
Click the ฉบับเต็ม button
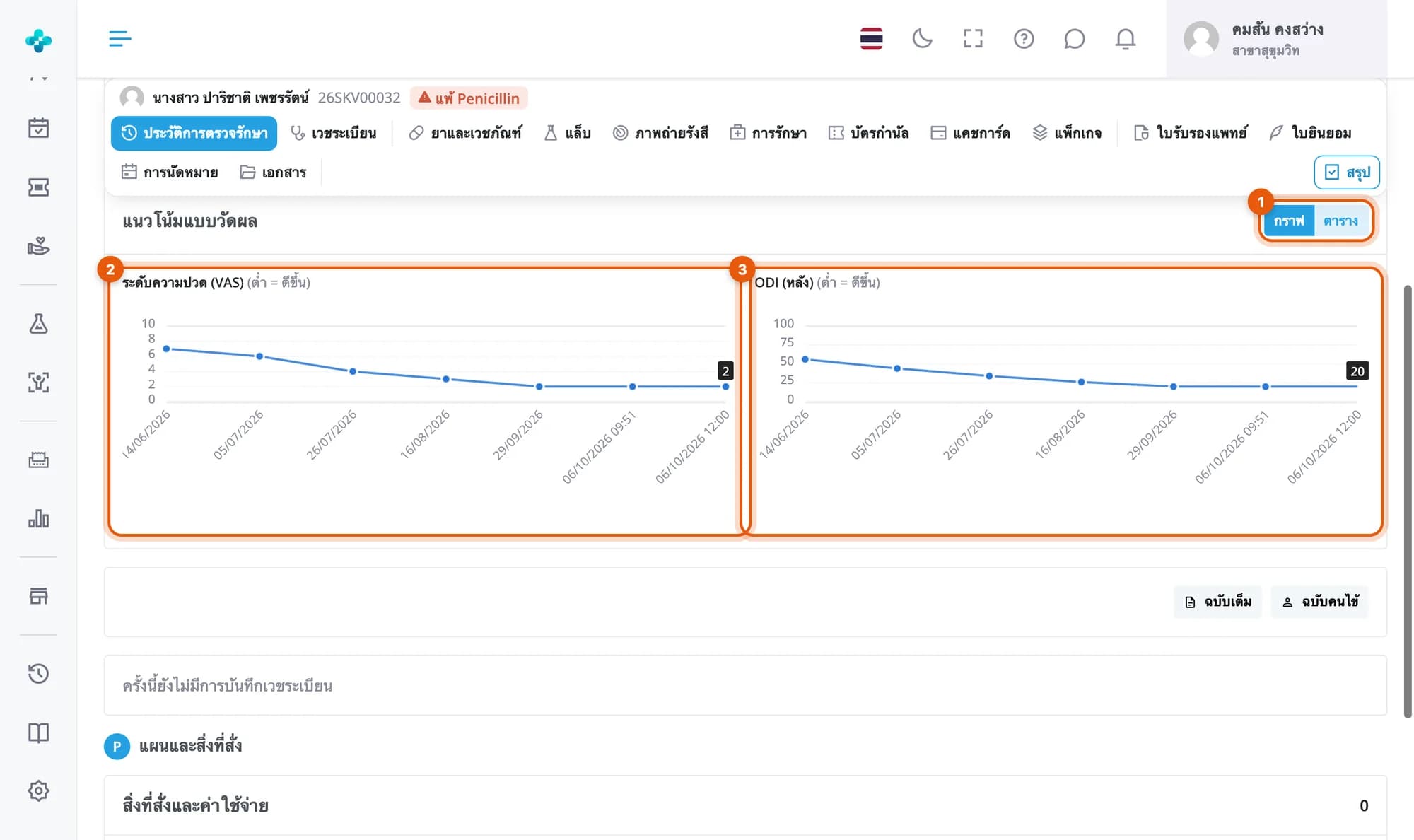[1217, 602]
